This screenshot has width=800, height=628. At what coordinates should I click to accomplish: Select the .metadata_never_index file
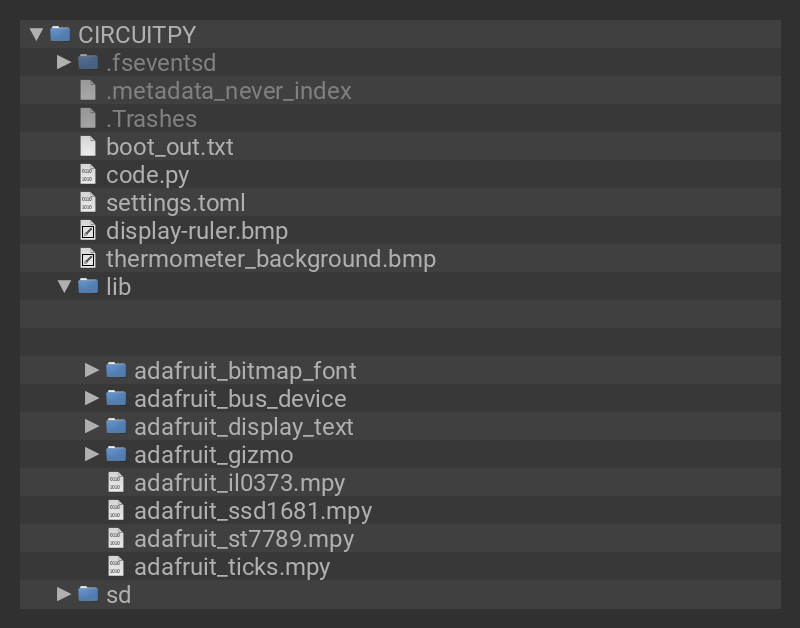tap(229, 91)
